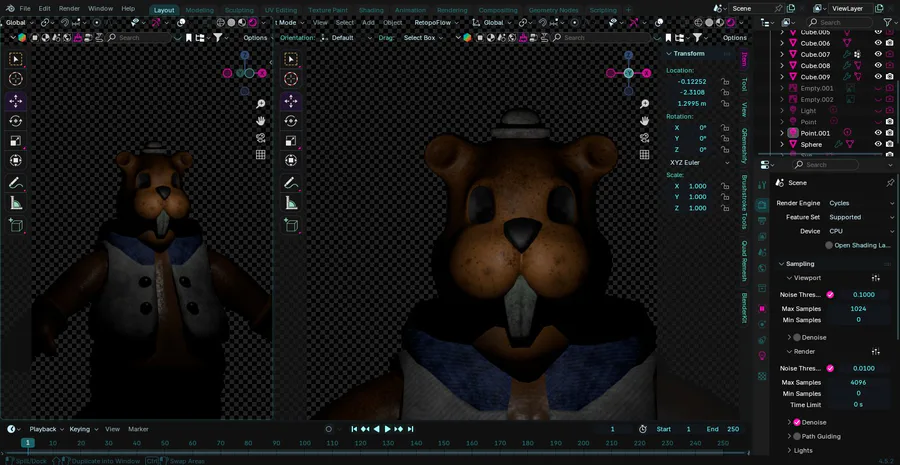Hide Cube.006 in the viewport via eye icon
Viewport: 900px width, 465px height.
click(x=878, y=43)
